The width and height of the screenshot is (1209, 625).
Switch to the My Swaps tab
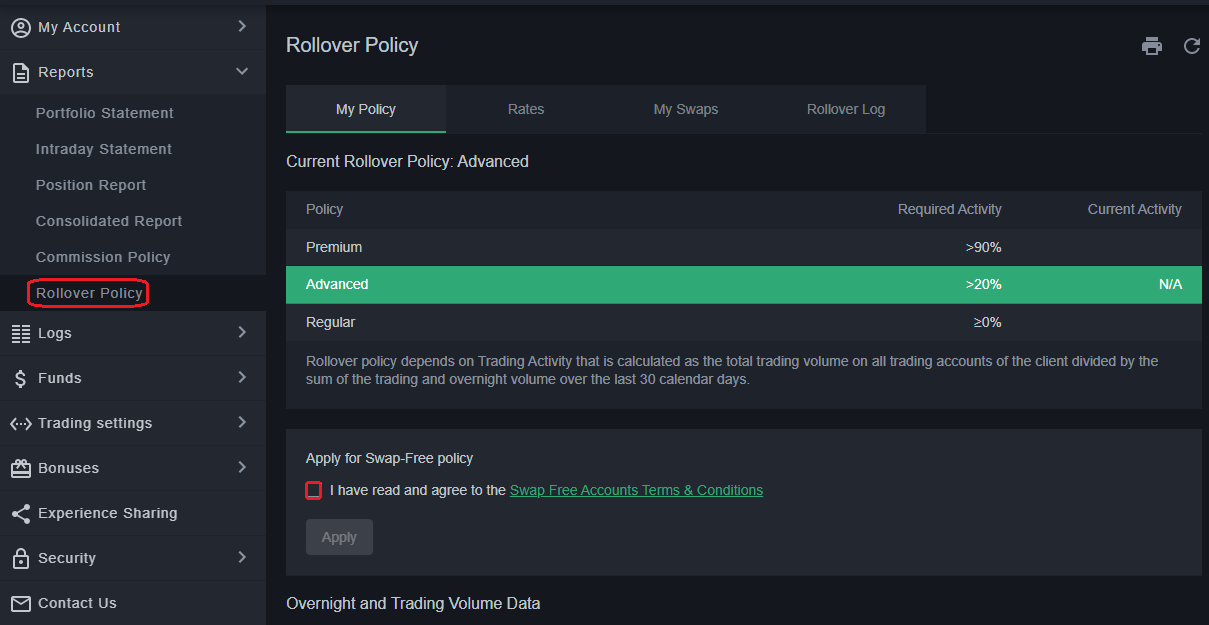coord(686,109)
